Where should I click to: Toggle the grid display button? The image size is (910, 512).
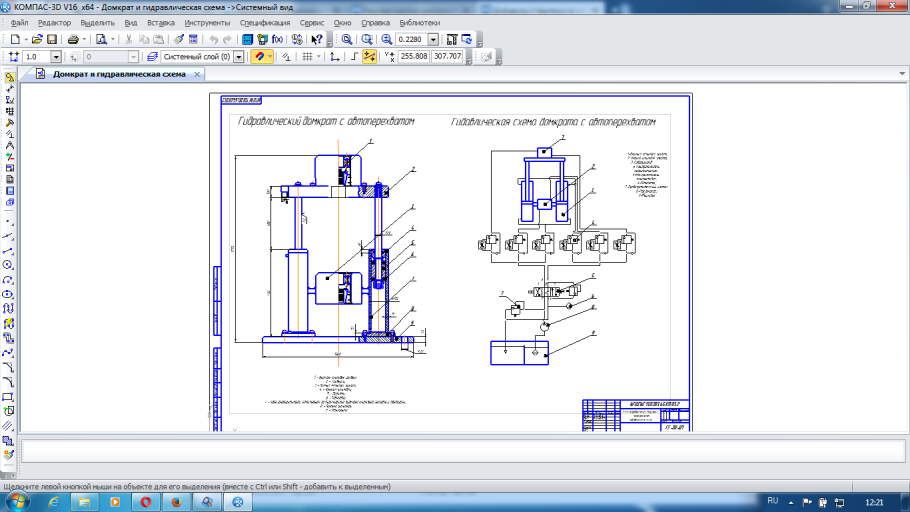click(306, 57)
